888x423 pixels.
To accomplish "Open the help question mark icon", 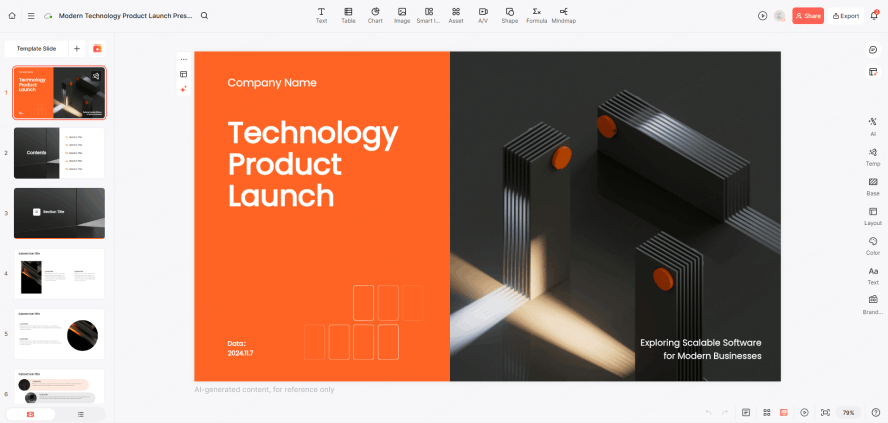I will (x=876, y=412).
